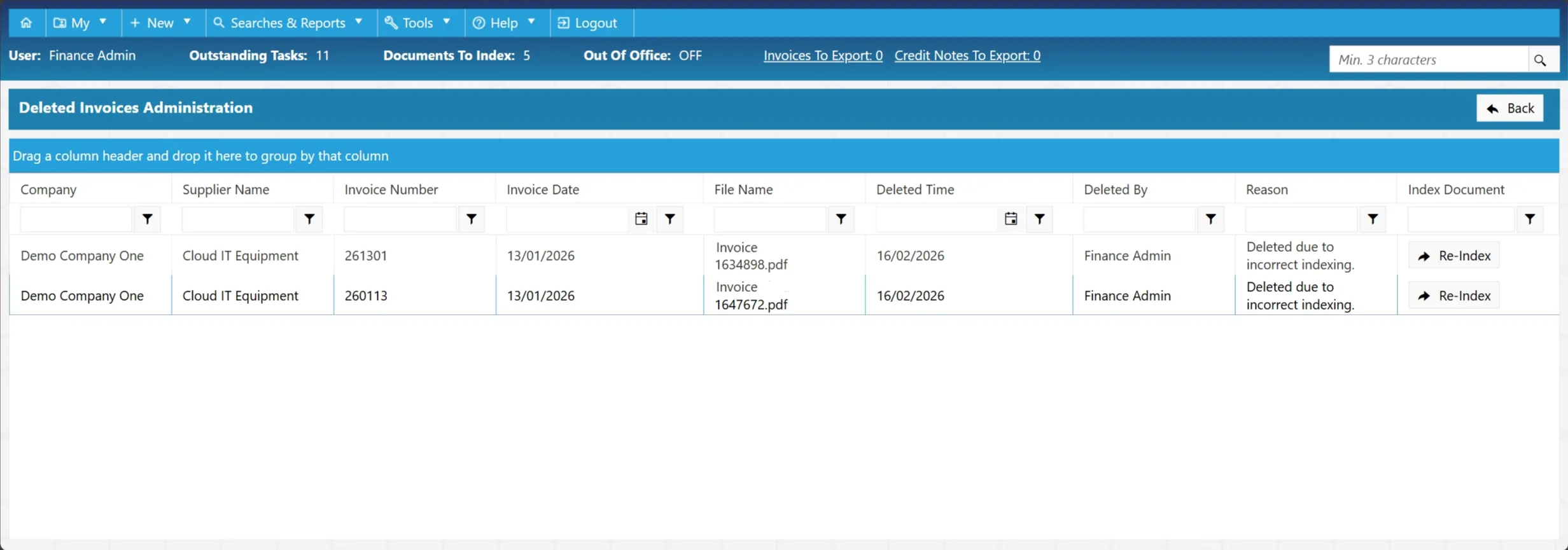This screenshot has height=550, width=1568.
Task: Click the Invoice Number filter text box
Action: coord(400,219)
